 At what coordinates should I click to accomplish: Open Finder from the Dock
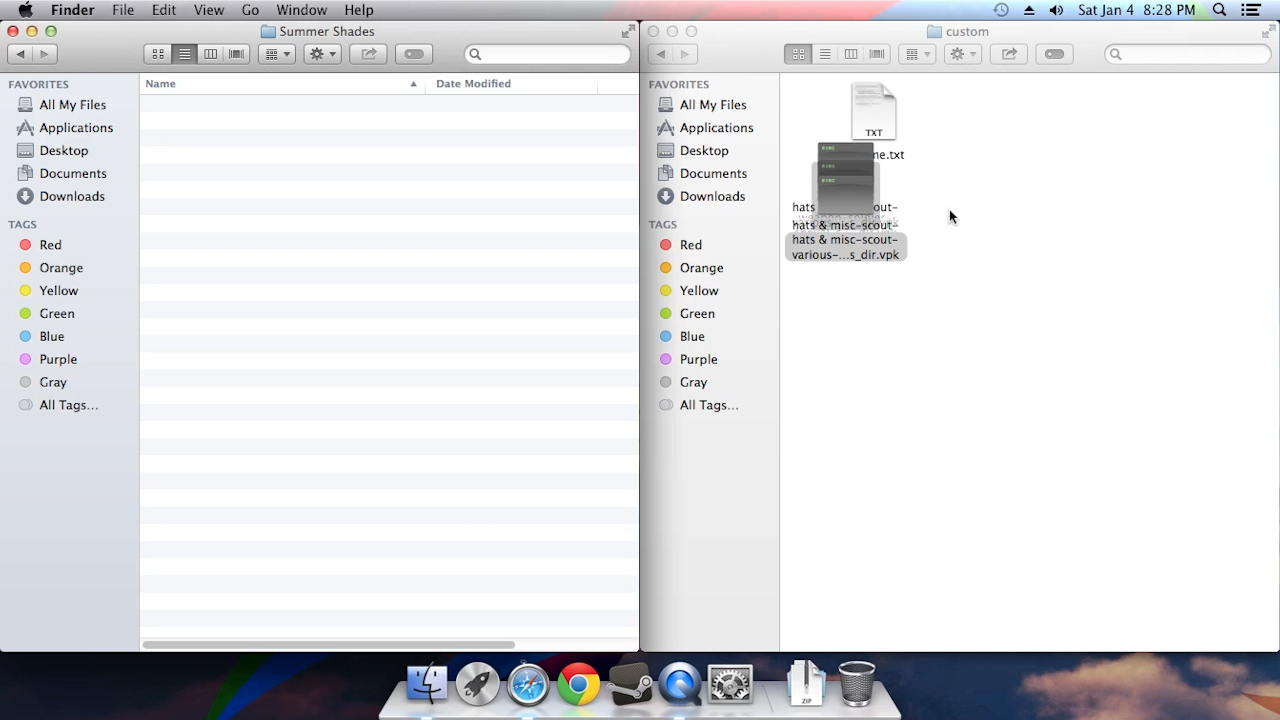click(x=427, y=684)
